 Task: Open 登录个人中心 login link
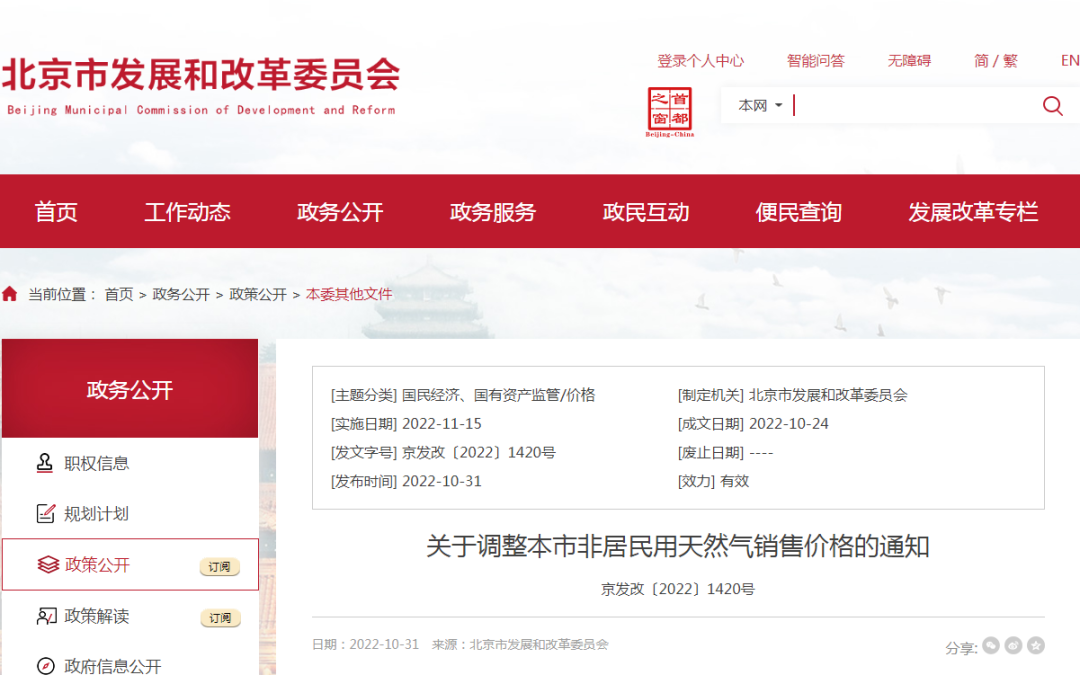click(x=700, y=61)
